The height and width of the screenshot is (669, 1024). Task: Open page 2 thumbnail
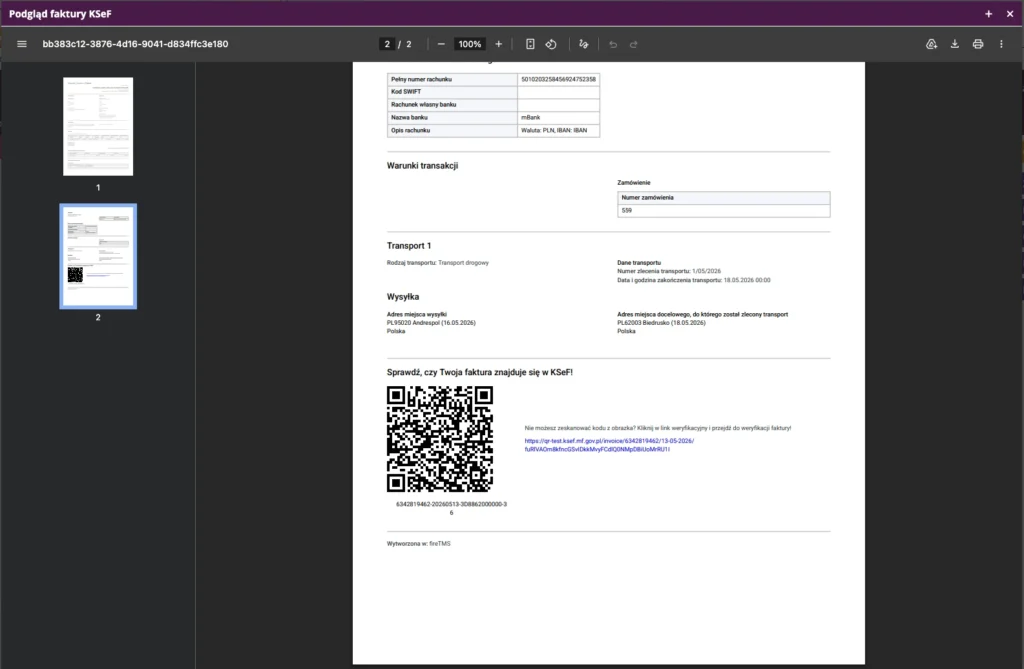pos(98,256)
